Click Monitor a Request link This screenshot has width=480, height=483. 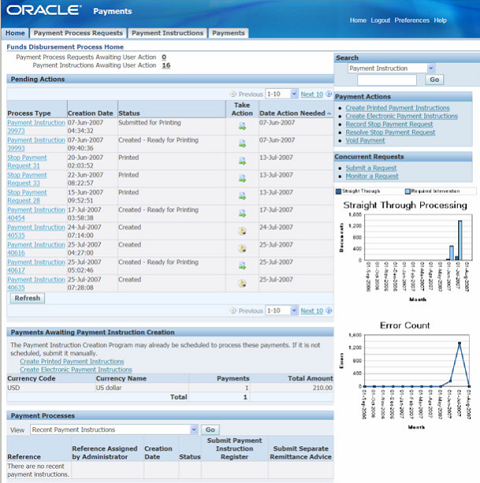(372, 176)
